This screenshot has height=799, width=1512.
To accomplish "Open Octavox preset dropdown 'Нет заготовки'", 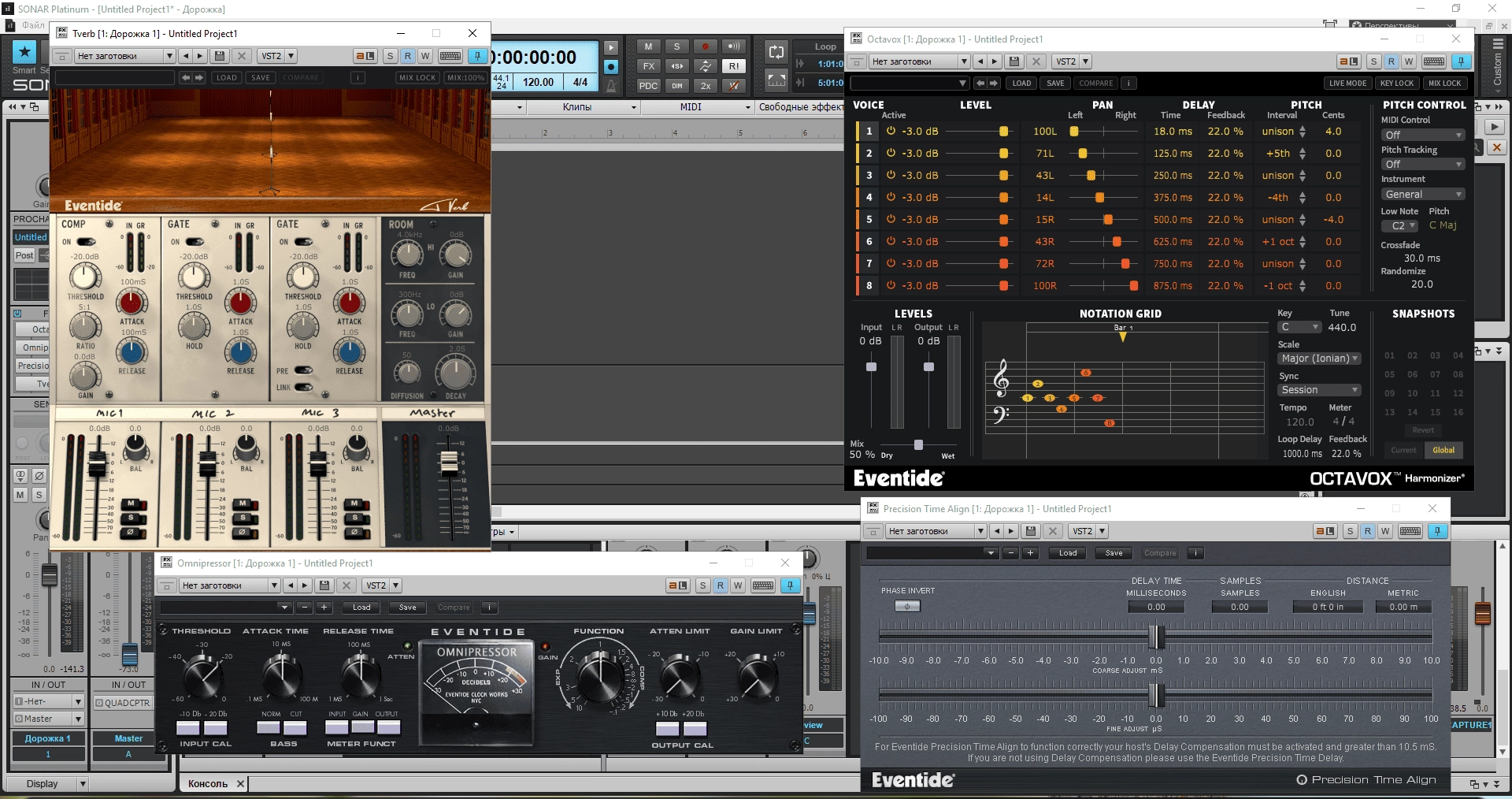I will point(919,61).
